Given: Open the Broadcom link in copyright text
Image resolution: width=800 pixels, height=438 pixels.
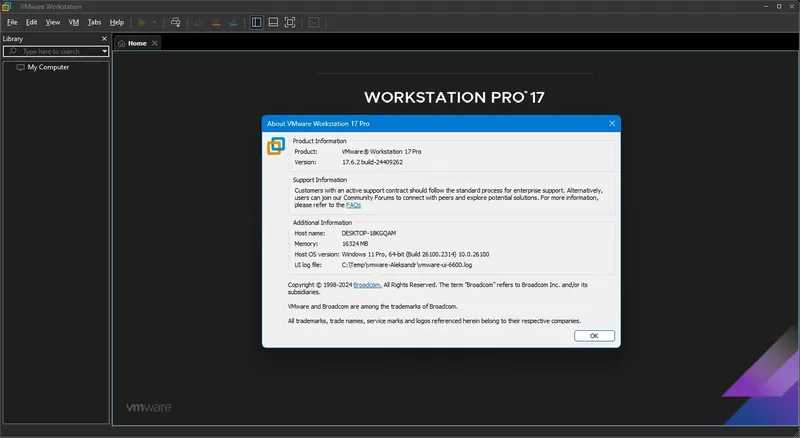Looking at the screenshot, I should click(367, 285).
